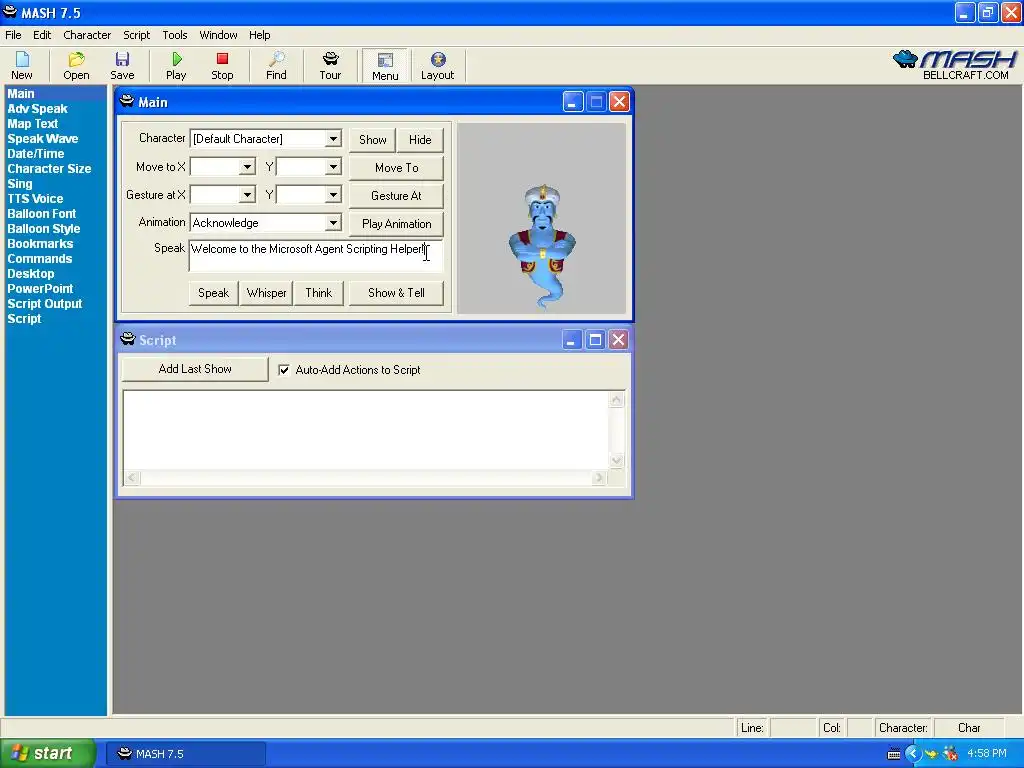Image resolution: width=1024 pixels, height=768 pixels.
Task: Select Desktop in the sidebar
Action: tap(31, 274)
